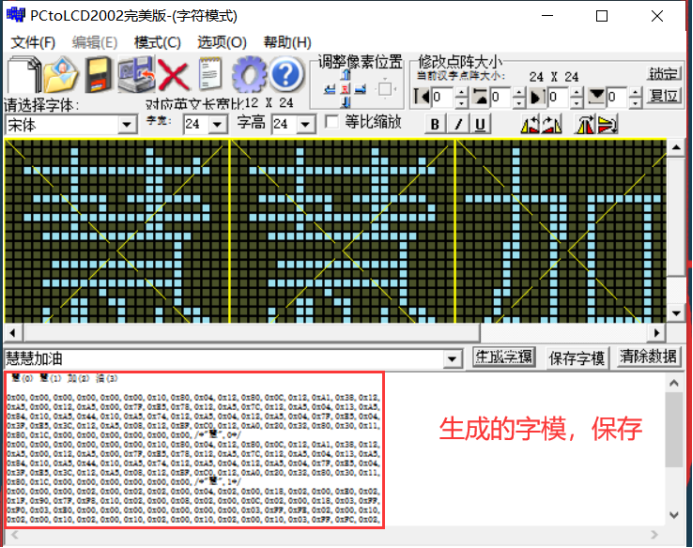Toggle Underline (U) formatting
Viewport: 693px width, 548px height.
click(480, 124)
